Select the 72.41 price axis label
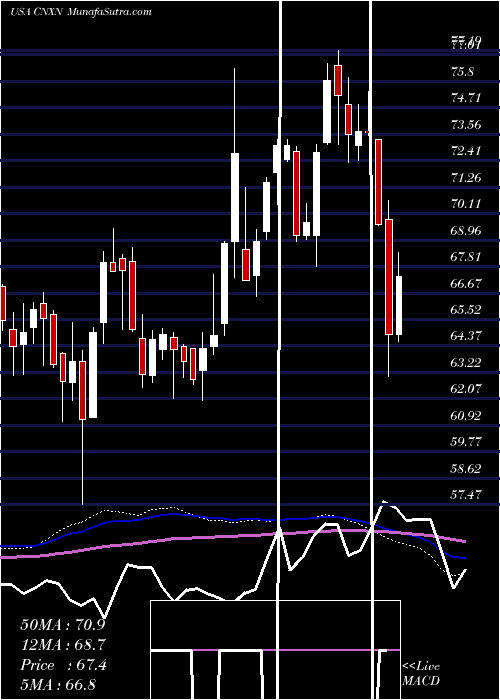Viewport: 500px width, 700px height. 466,151
